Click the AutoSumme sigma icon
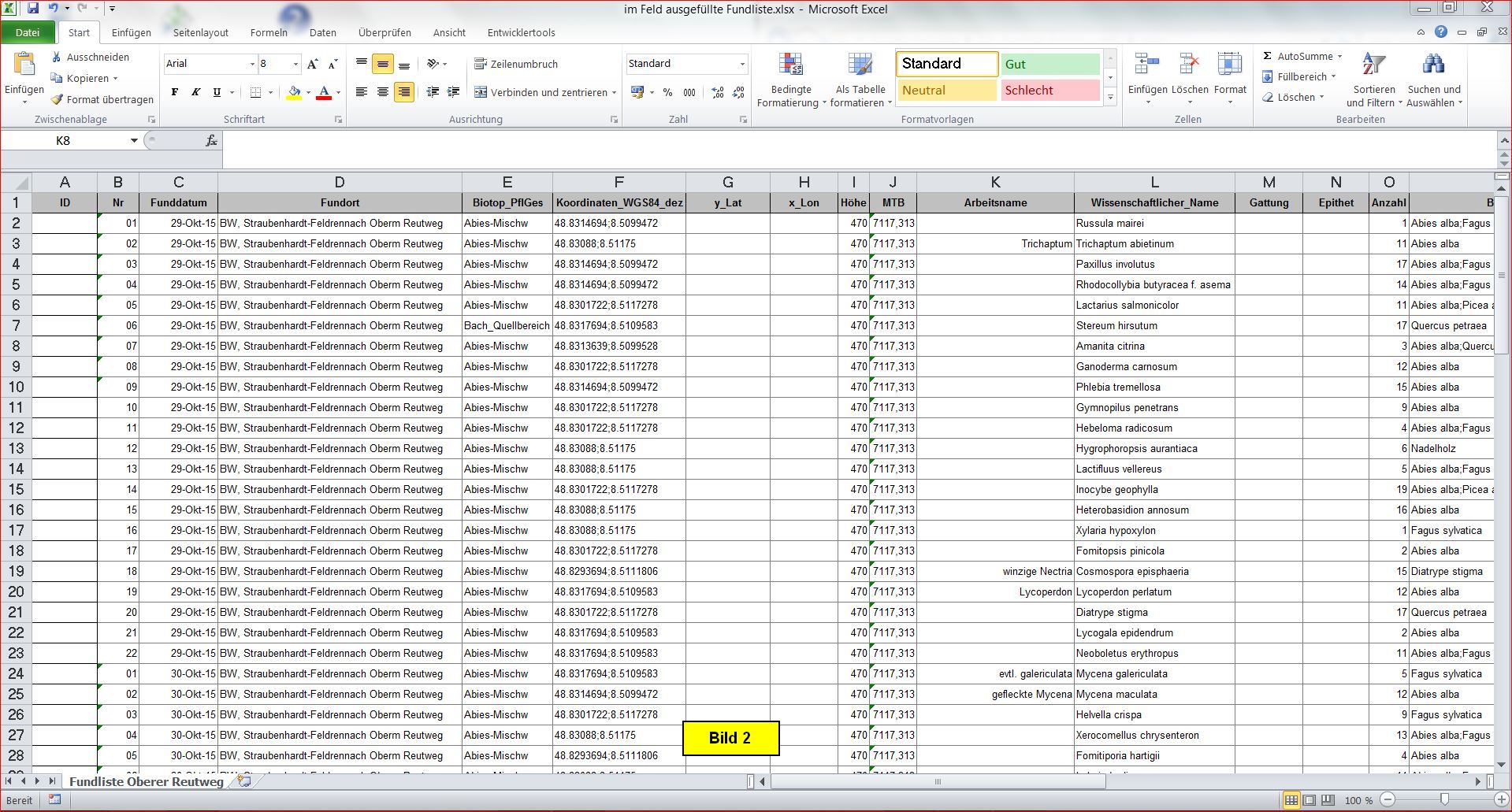This screenshot has width=1512, height=812. pyautogui.click(x=1267, y=57)
